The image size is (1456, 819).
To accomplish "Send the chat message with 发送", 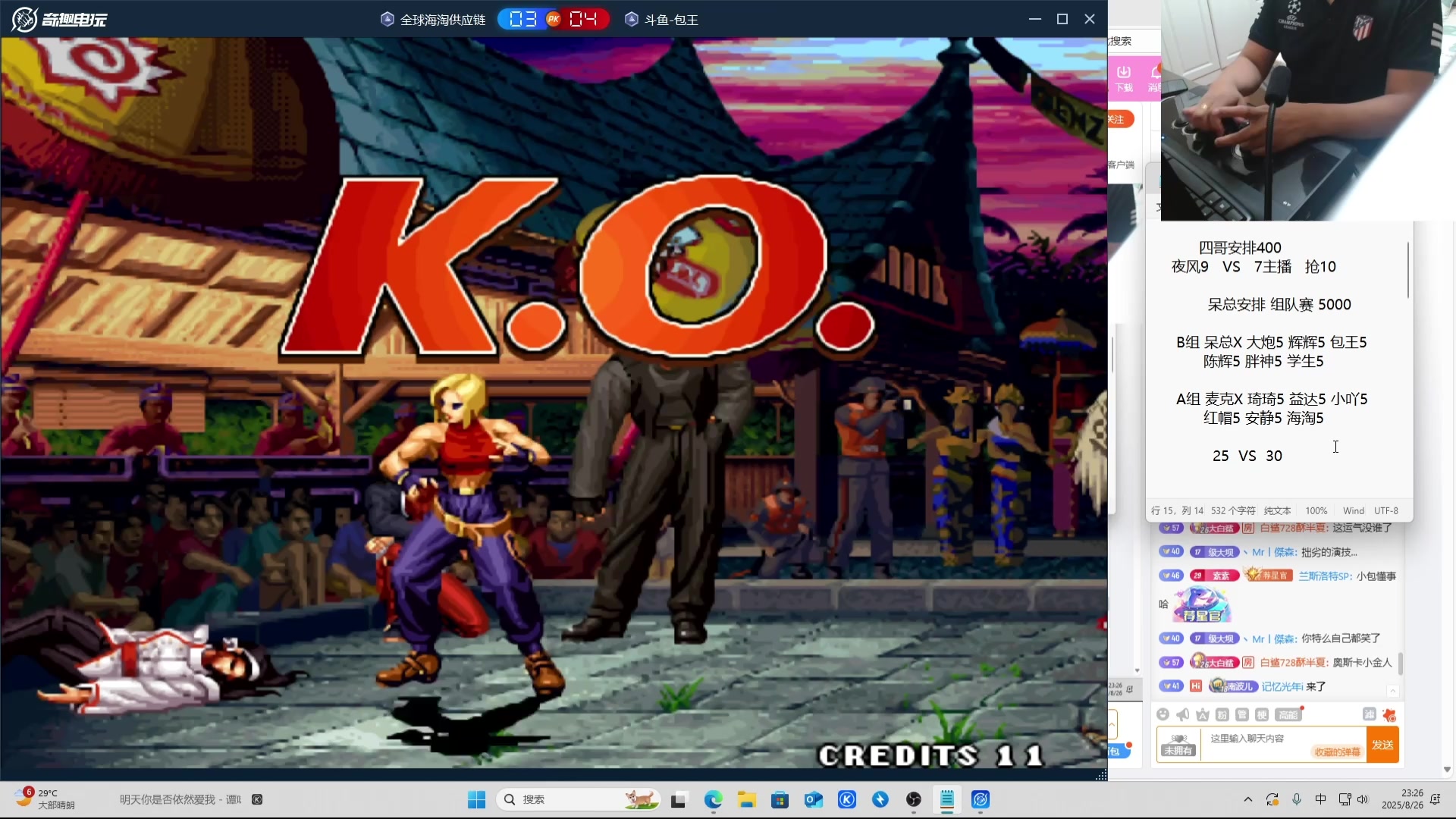I will [x=1382, y=745].
